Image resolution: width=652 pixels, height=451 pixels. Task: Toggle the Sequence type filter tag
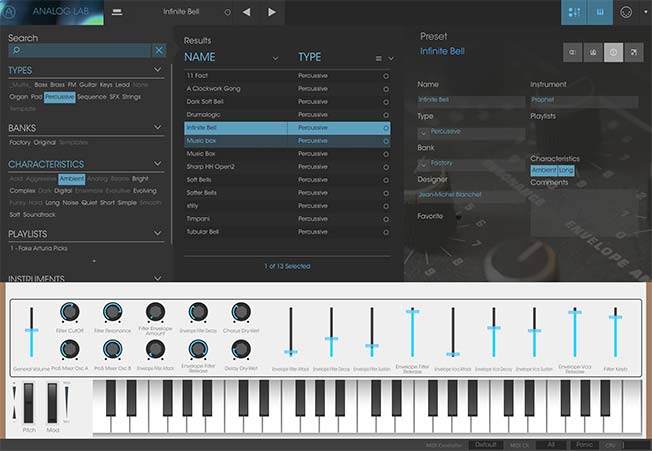91,97
